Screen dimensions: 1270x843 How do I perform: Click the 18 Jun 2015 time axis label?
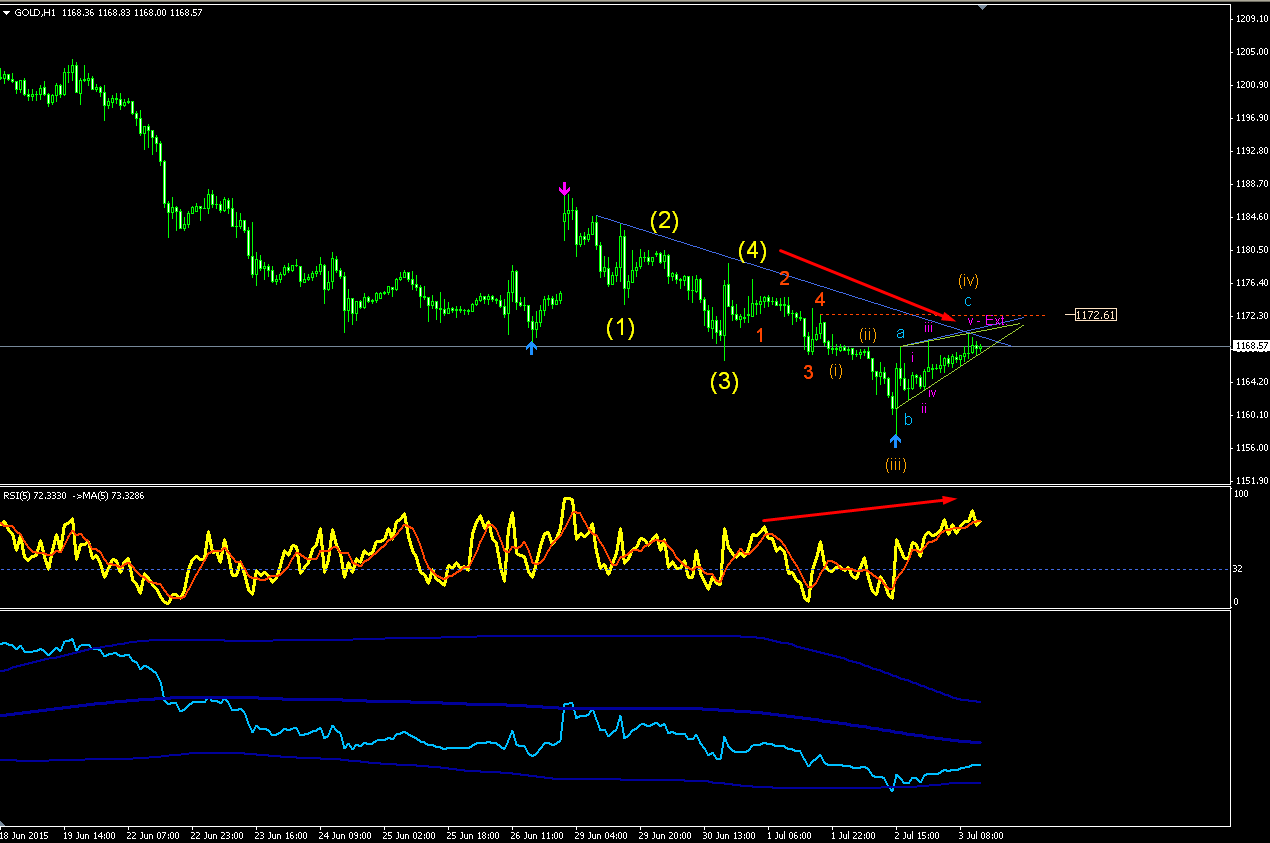tap(24, 835)
